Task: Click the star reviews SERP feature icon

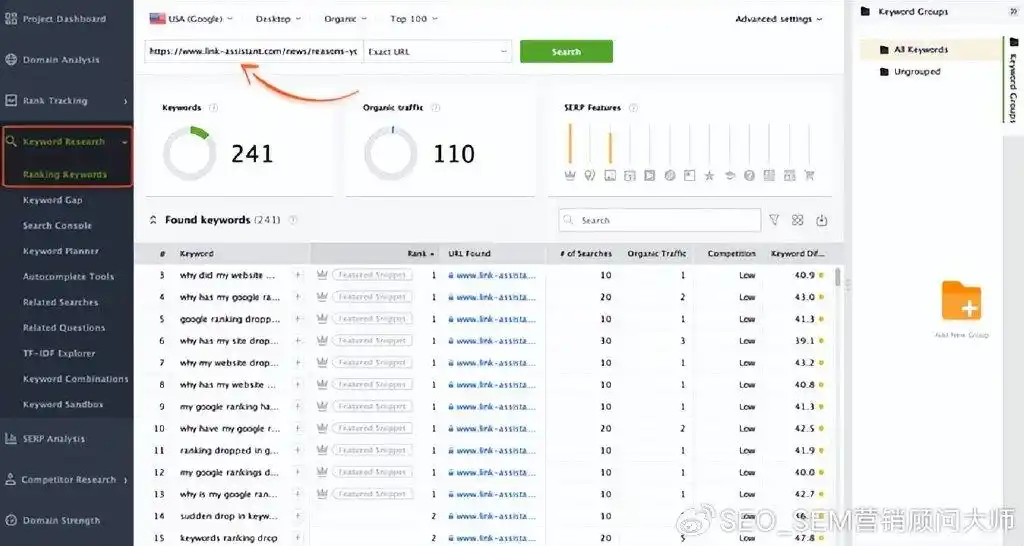Action: tap(709, 176)
